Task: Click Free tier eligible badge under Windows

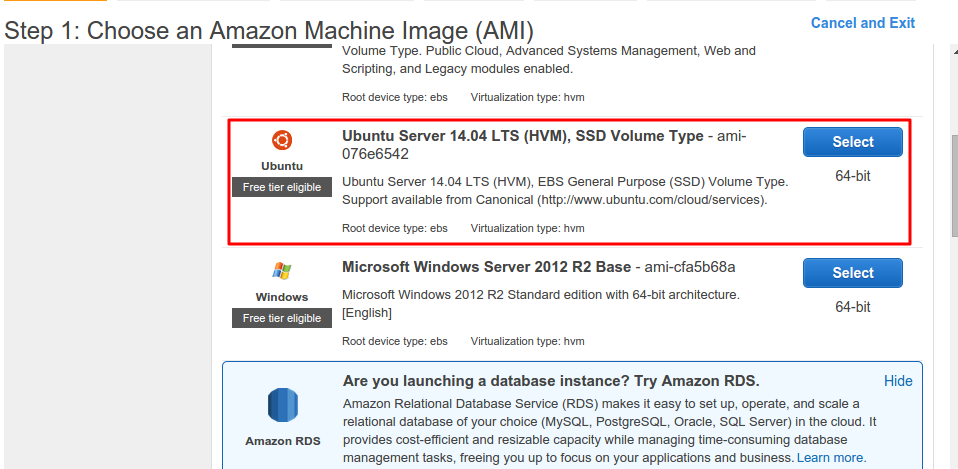Action: point(282,318)
